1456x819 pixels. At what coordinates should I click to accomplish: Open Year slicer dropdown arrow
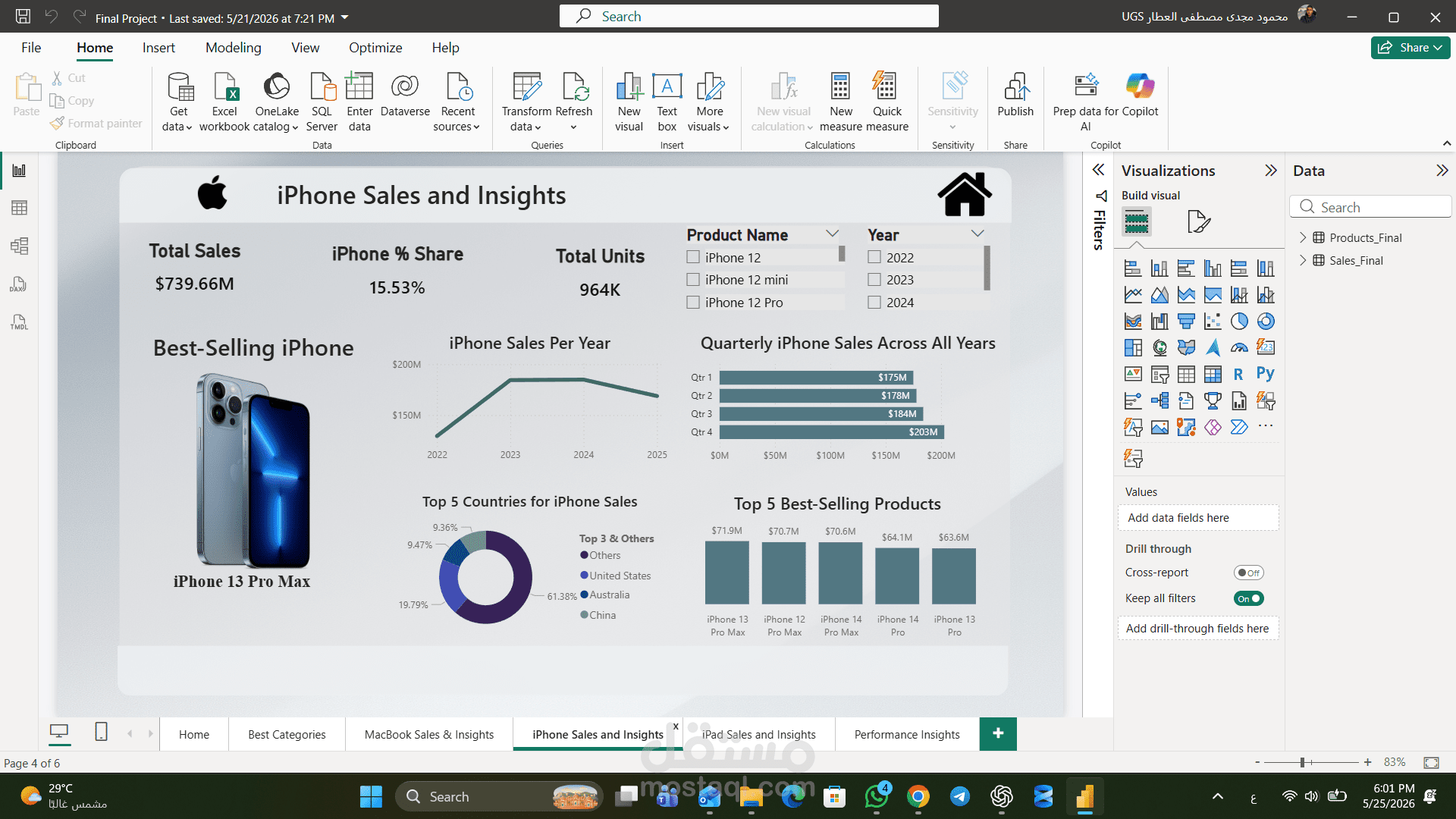click(x=977, y=234)
